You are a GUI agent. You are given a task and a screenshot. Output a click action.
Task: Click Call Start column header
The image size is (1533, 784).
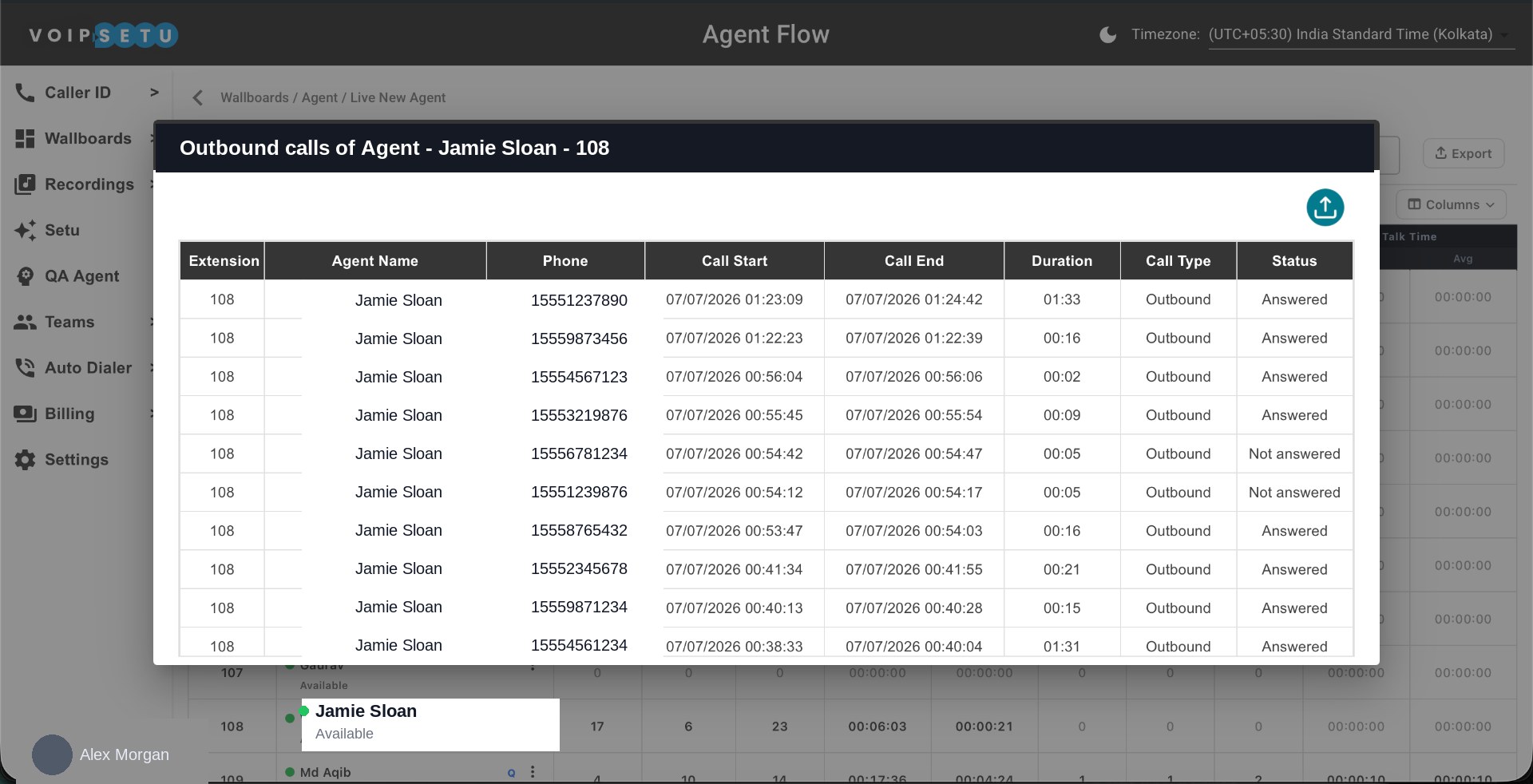(735, 261)
